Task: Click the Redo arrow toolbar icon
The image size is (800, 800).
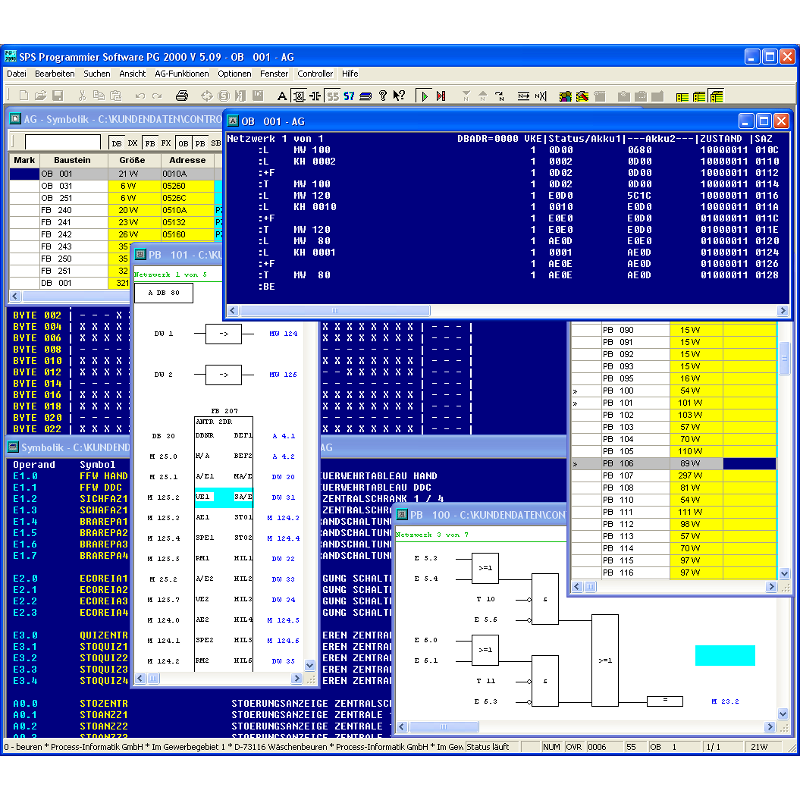Action: pos(157,95)
